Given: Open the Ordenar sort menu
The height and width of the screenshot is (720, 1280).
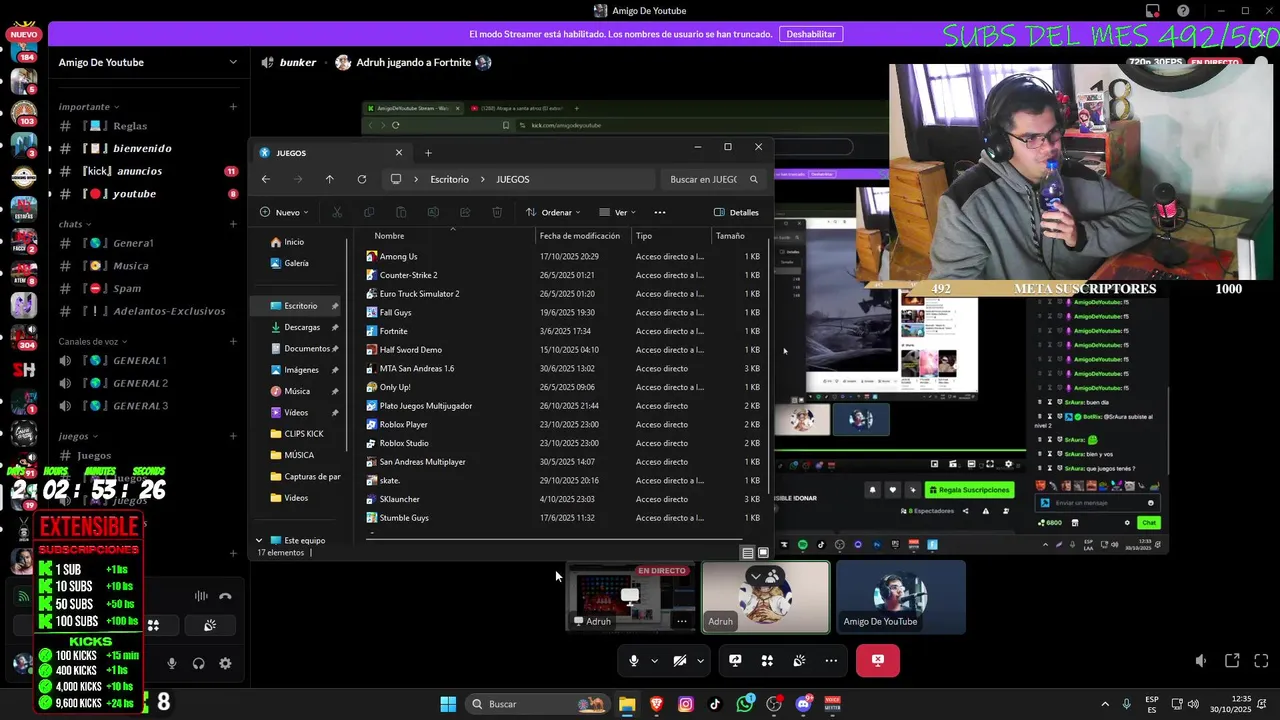Looking at the screenshot, I should (553, 212).
